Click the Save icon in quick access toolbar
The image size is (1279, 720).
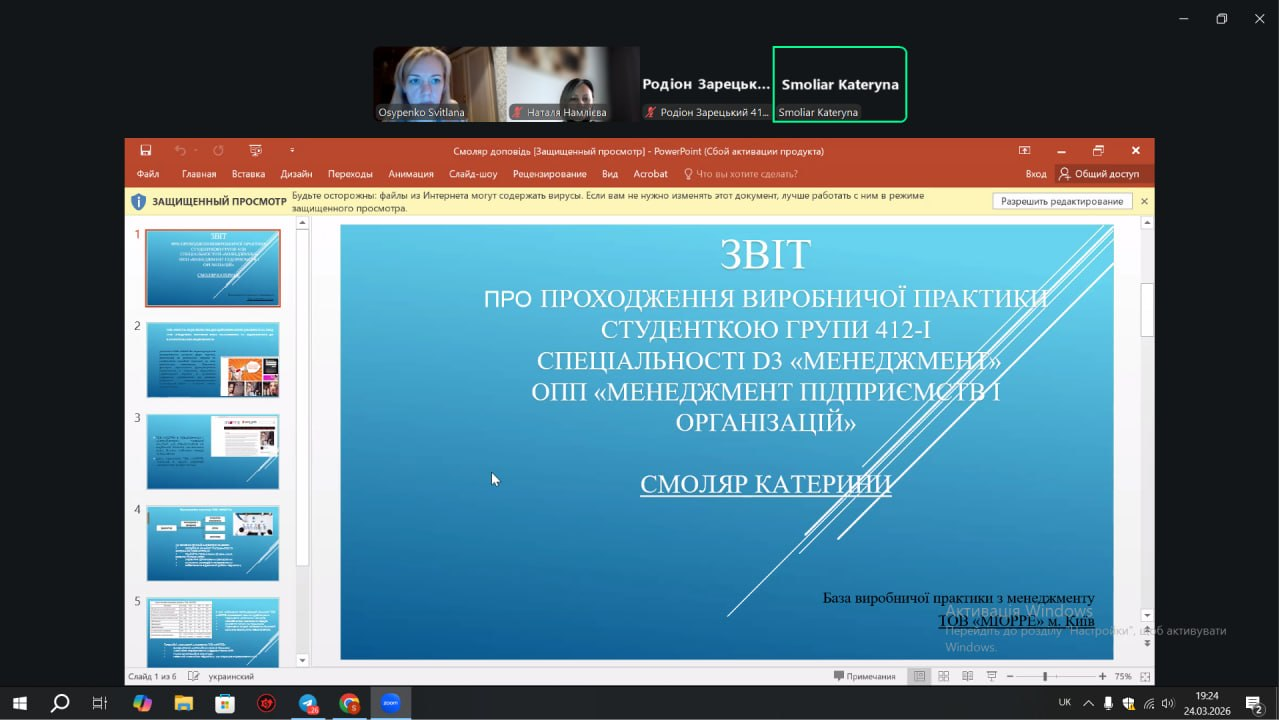pyautogui.click(x=146, y=151)
